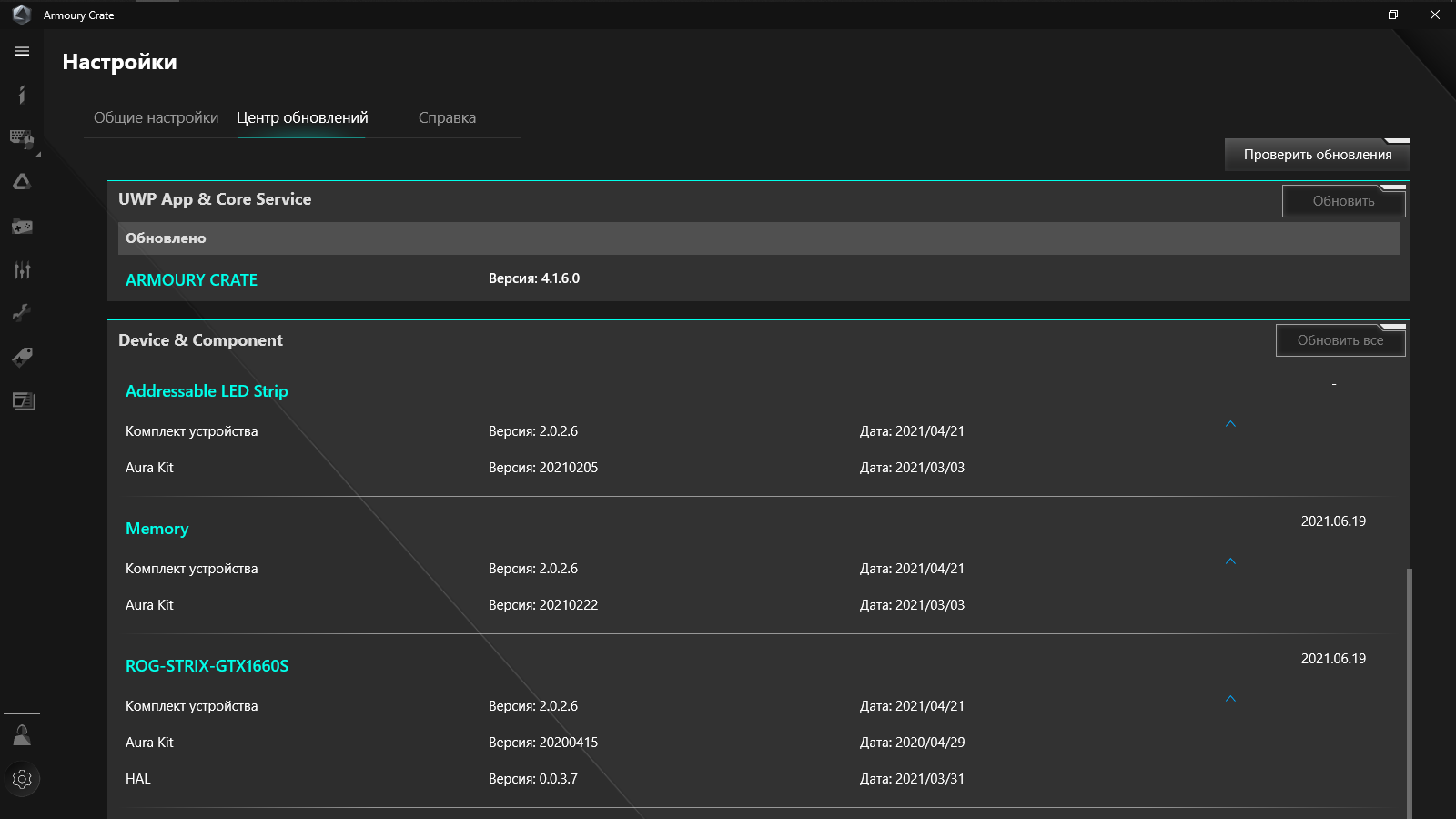Click Addressable LED Strip heading
The width and height of the screenshot is (1456, 819).
[x=207, y=391]
